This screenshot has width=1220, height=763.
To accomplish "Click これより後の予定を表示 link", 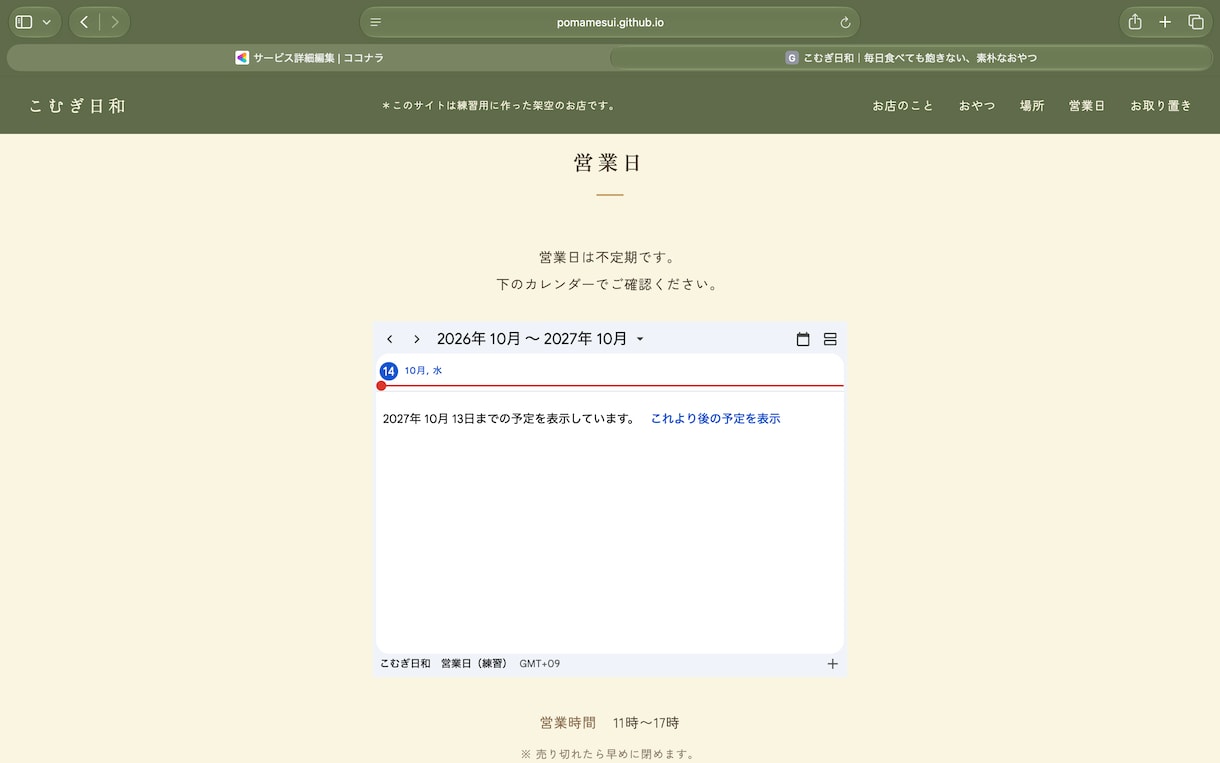I will 715,419.
